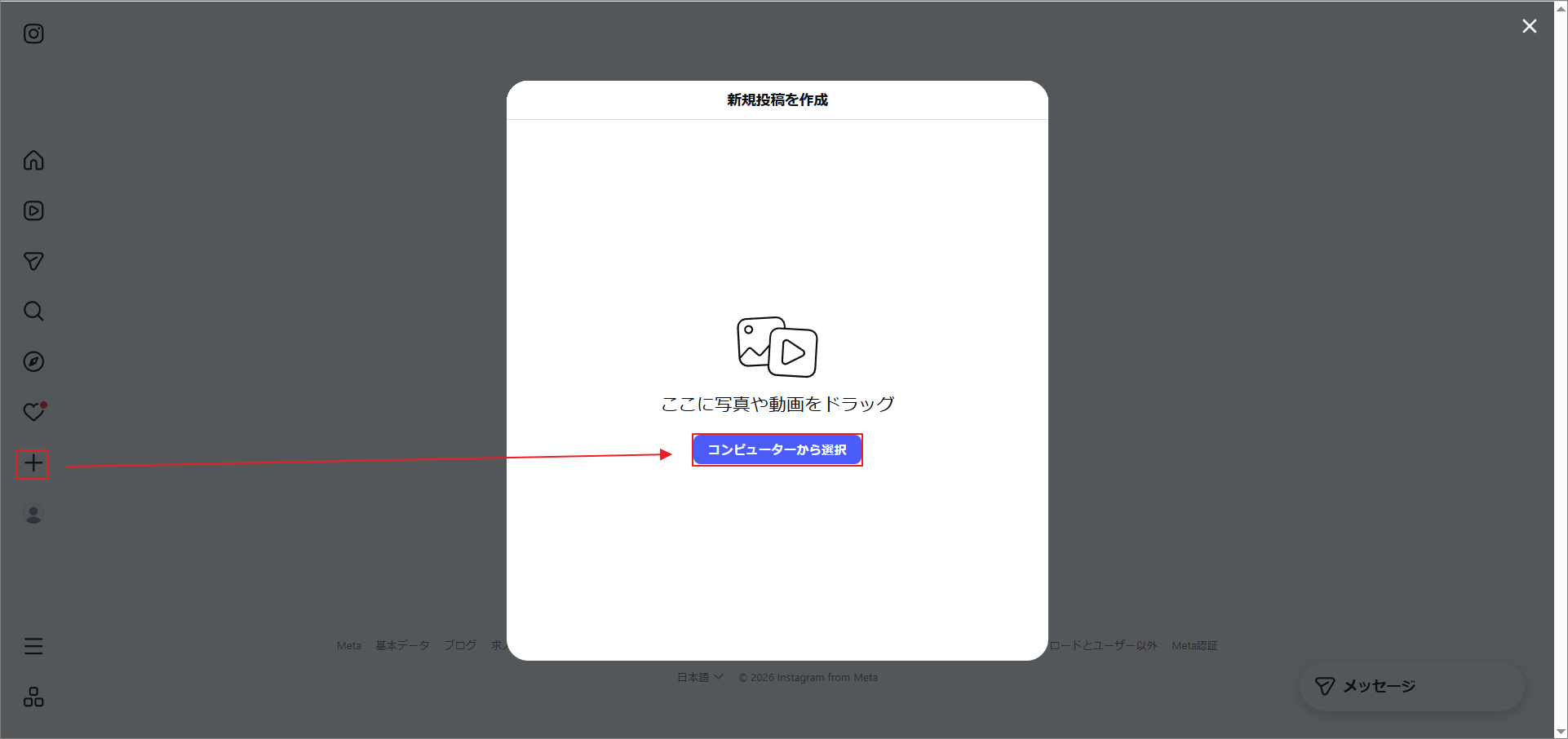Open the Meta認証 footer link

pyautogui.click(x=1194, y=645)
